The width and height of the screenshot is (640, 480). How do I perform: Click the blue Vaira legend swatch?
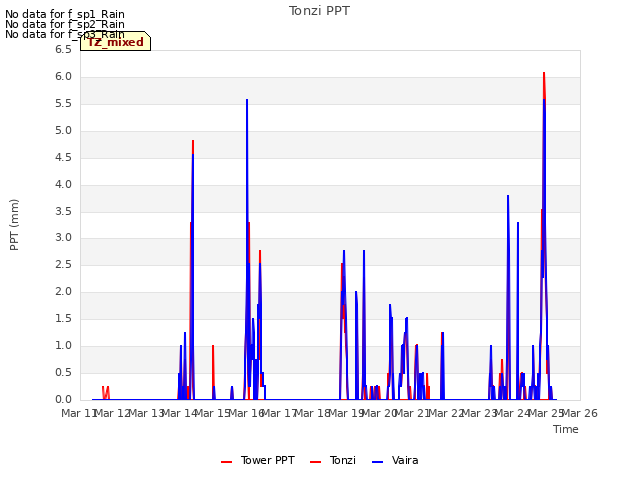click(378, 462)
